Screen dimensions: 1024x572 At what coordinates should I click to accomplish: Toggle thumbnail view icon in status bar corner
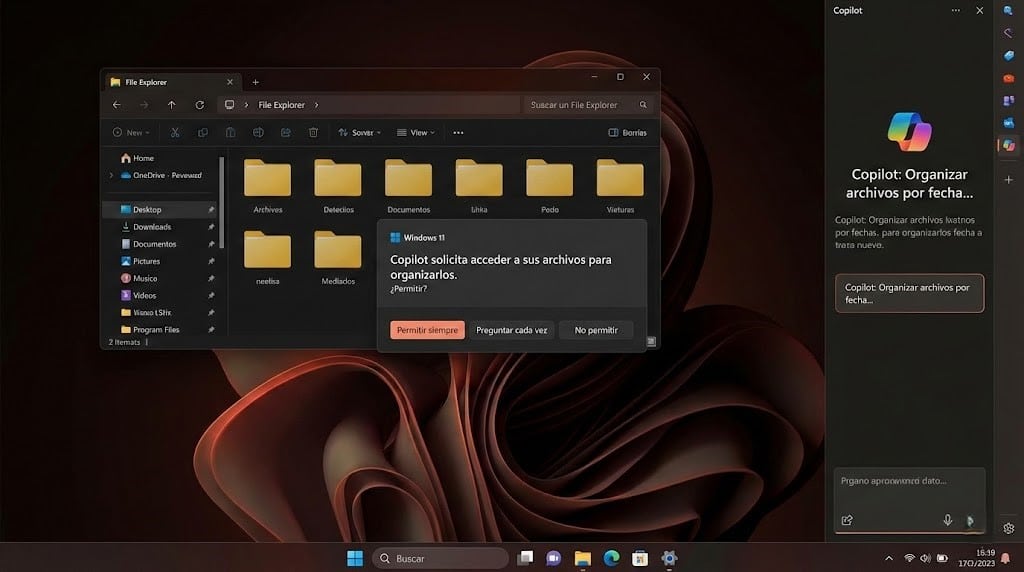(651, 342)
